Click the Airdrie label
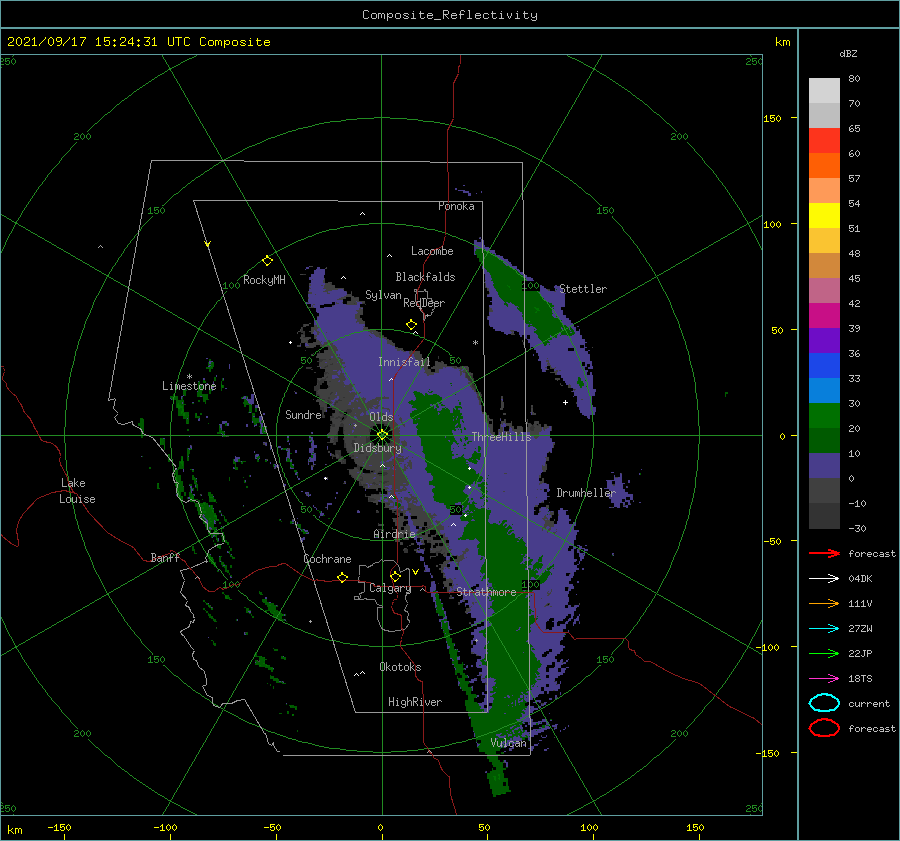The height and width of the screenshot is (841, 900). pyautogui.click(x=394, y=534)
